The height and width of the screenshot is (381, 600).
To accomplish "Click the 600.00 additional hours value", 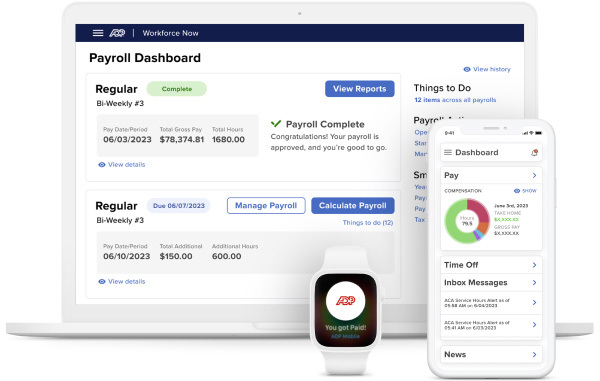I will [x=227, y=256].
